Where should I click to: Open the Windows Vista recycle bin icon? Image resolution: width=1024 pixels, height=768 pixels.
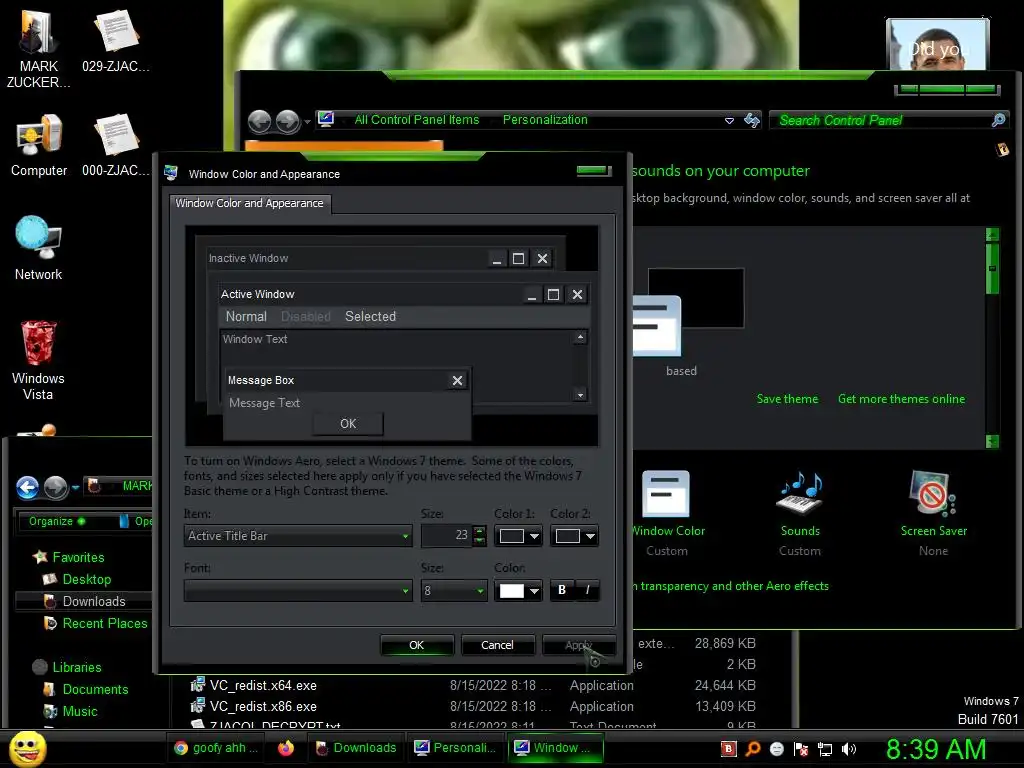38,359
